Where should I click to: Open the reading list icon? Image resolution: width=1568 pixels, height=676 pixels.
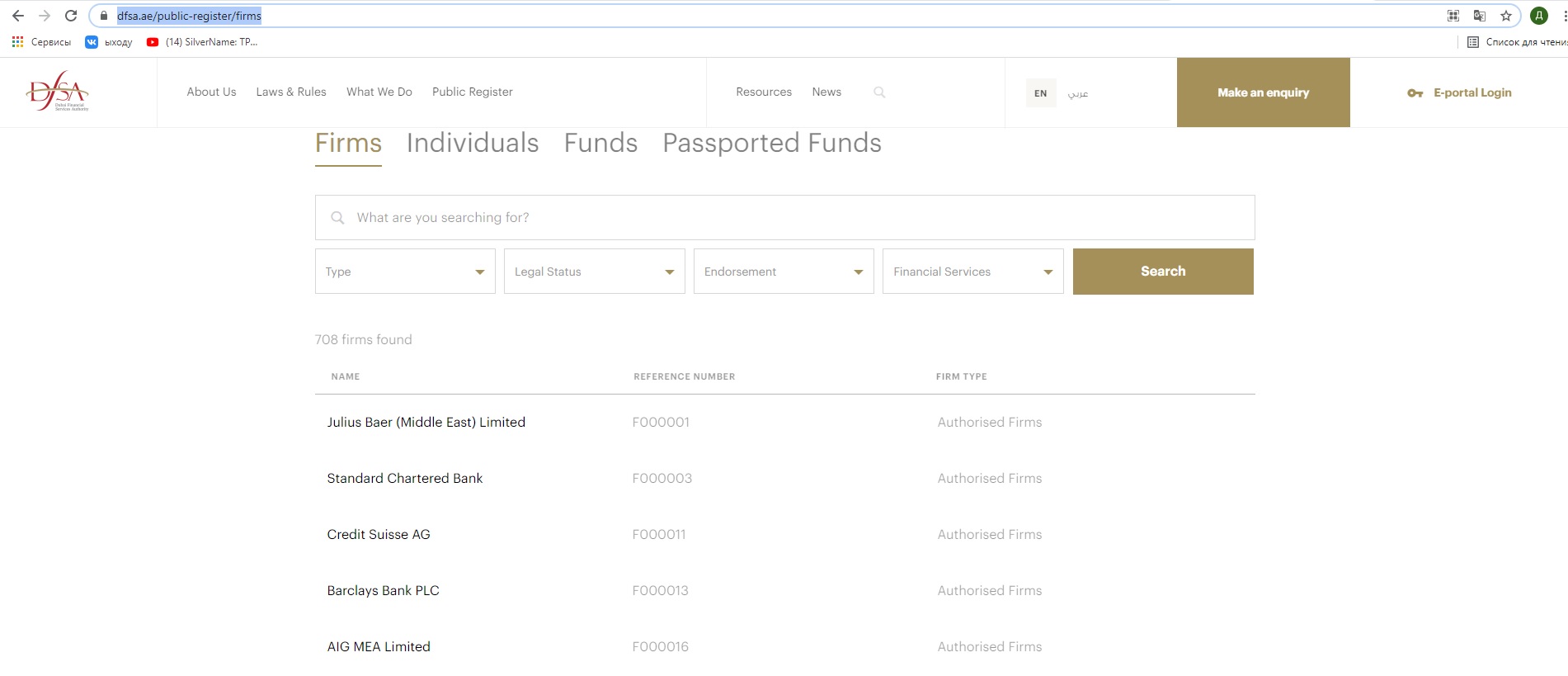[1473, 42]
